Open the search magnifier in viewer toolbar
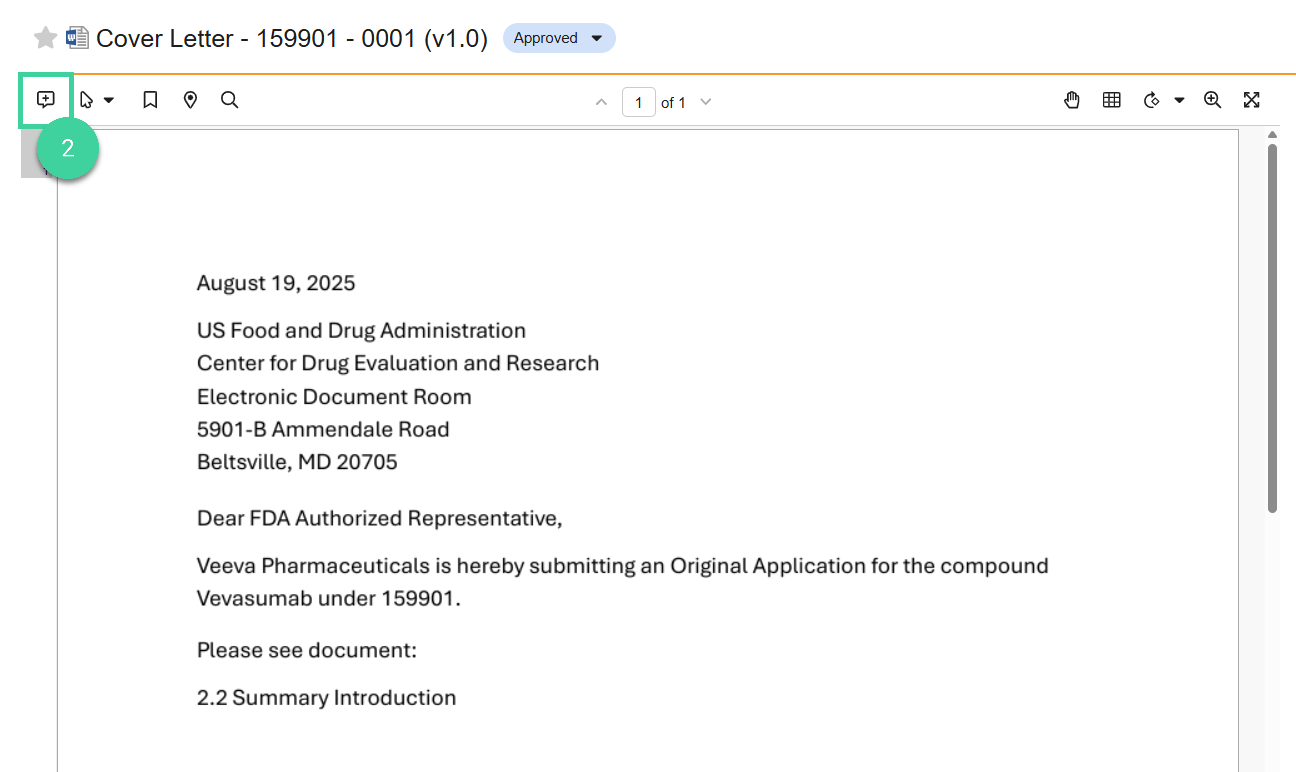This screenshot has width=1296, height=772. click(230, 100)
